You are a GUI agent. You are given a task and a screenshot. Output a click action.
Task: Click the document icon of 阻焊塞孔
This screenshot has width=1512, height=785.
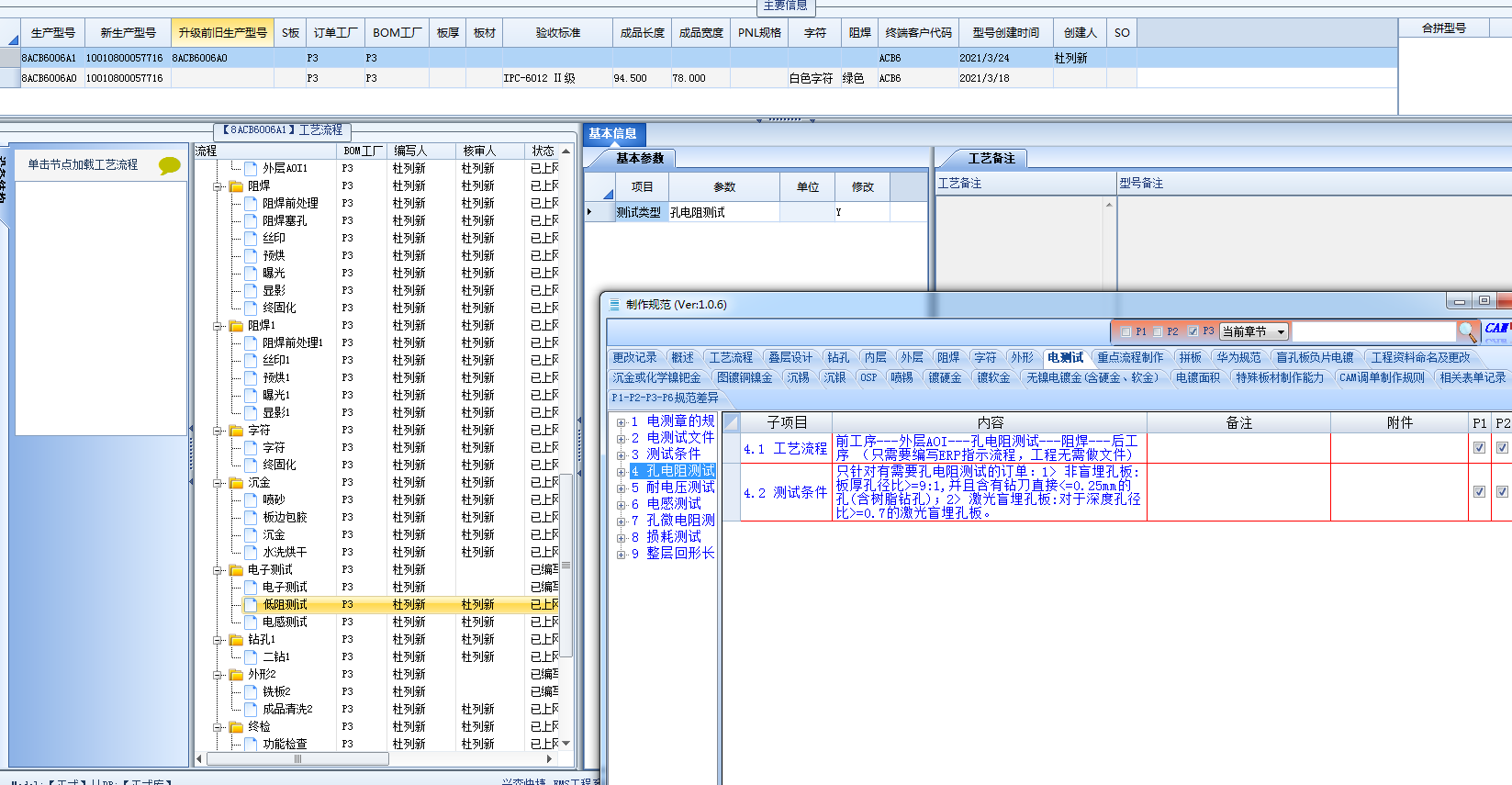pos(251,220)
